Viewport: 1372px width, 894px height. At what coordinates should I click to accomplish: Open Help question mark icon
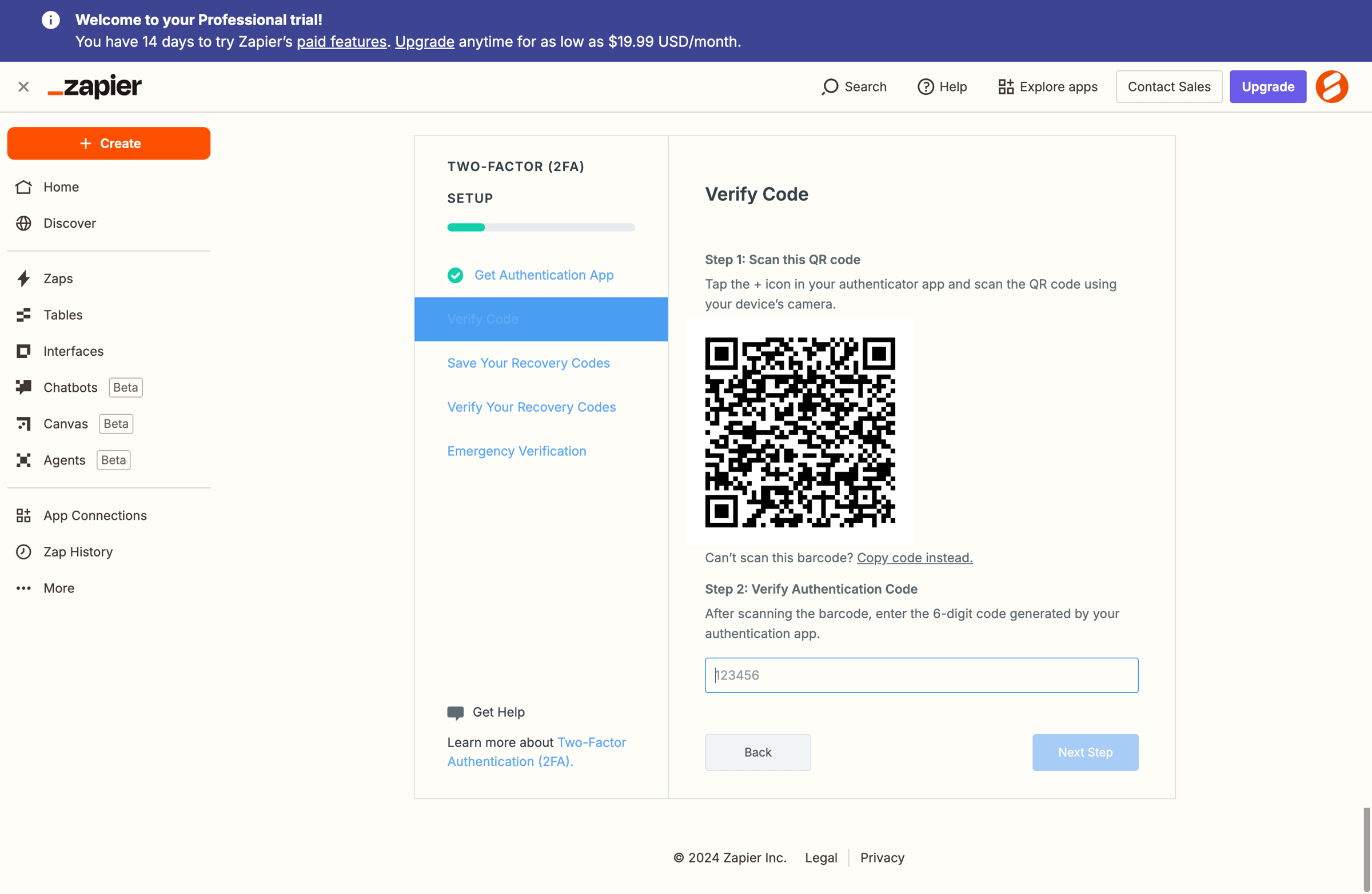[925, 87]
